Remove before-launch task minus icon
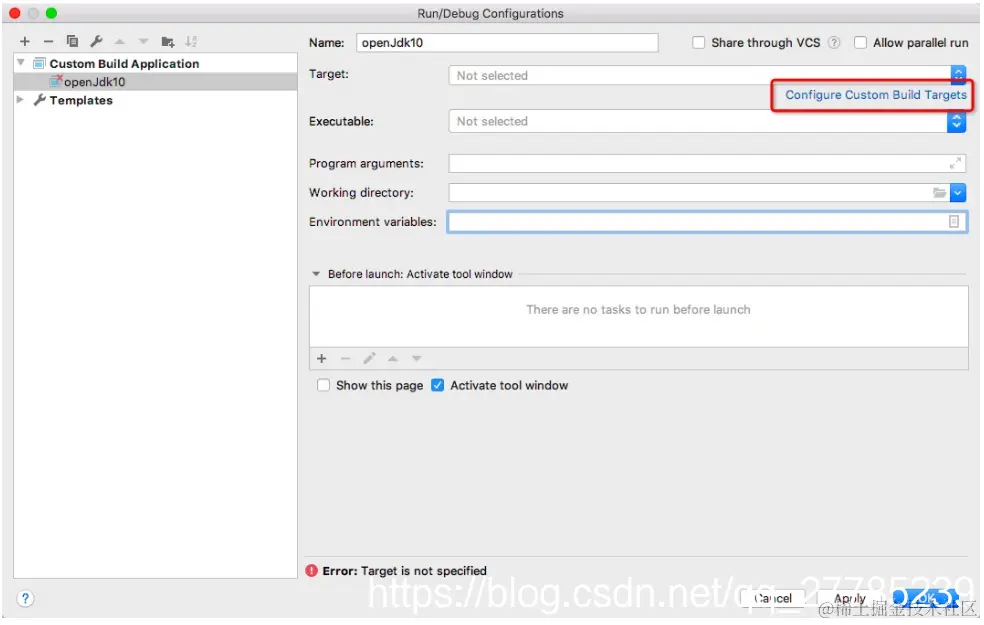The width and height of the screenshot is (984, 625). [x=345, y=358]
